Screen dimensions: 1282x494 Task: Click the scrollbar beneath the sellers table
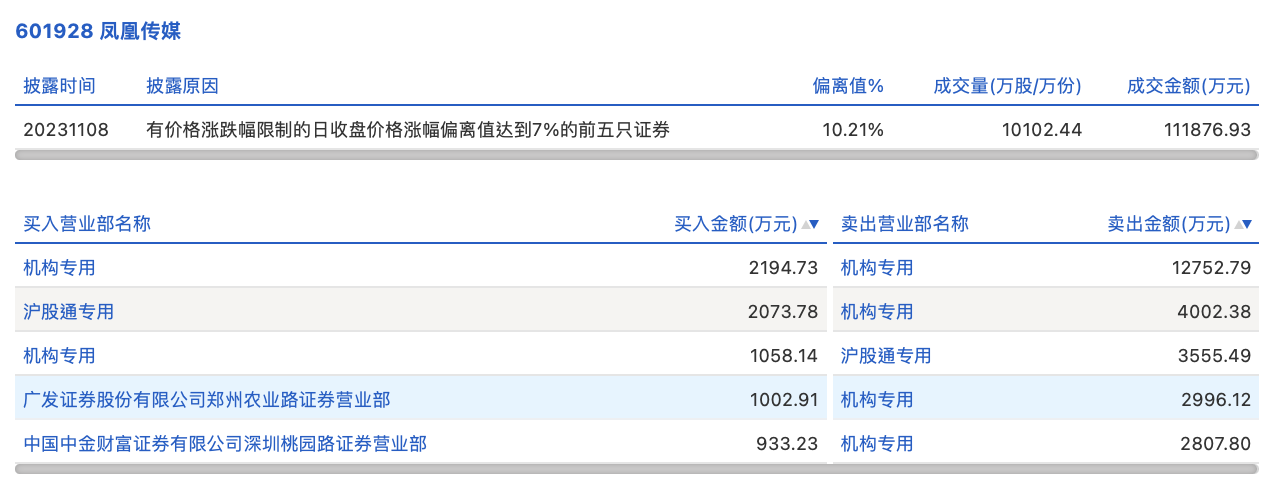[x=1046, y=468]
